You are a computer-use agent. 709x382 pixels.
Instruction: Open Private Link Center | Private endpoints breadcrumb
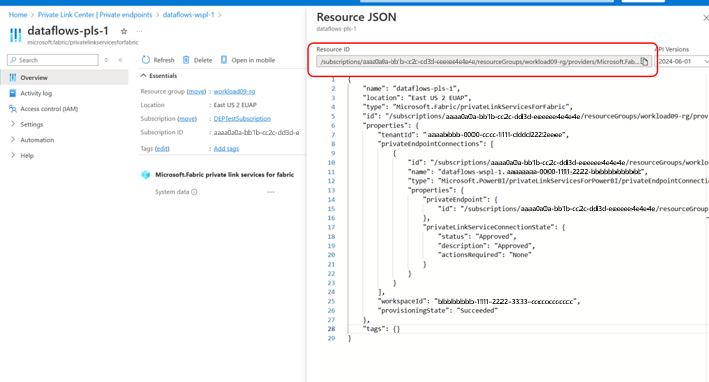pyautogui.click(x=95, y=15)
